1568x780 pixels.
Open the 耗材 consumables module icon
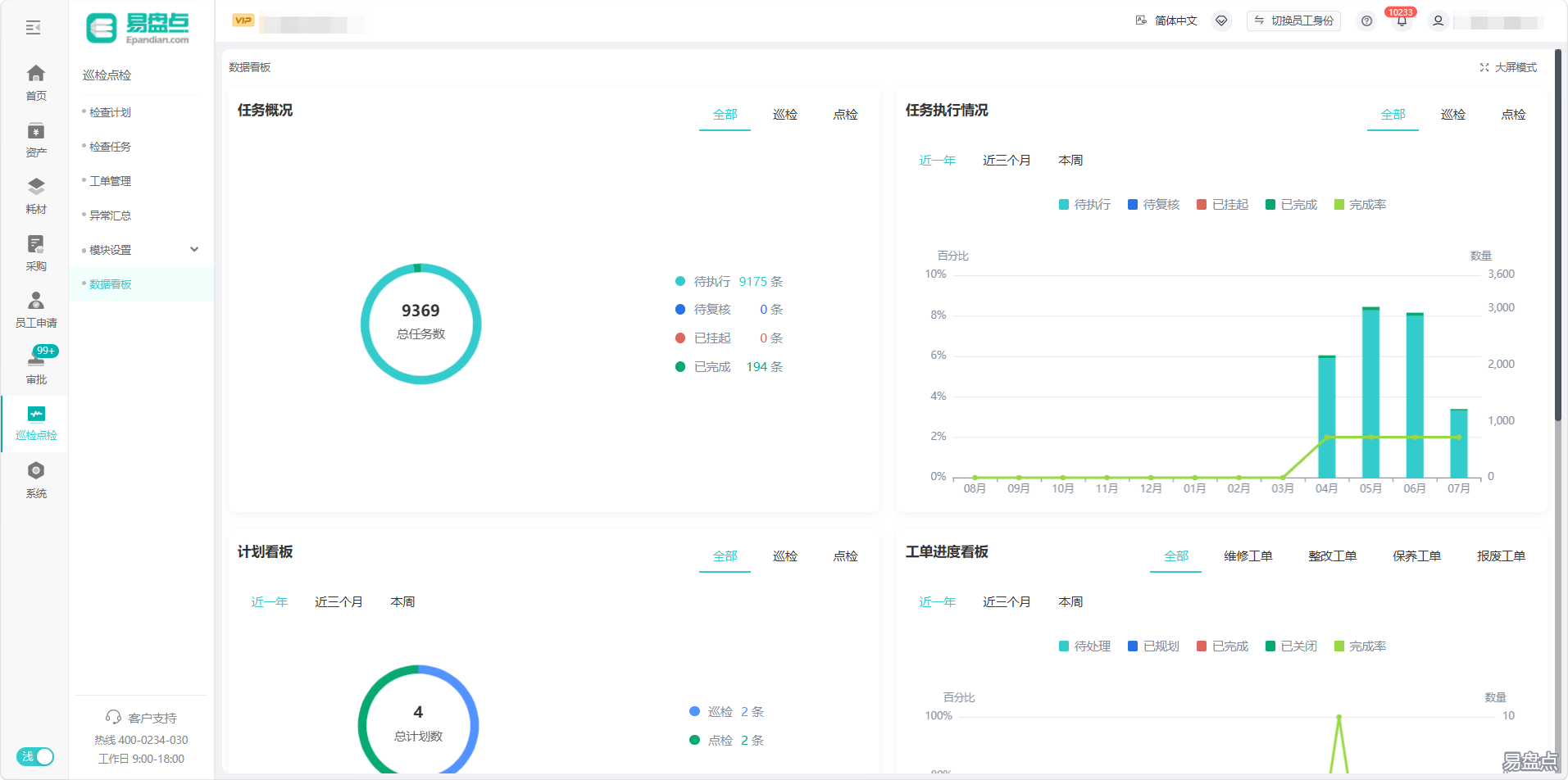point(36,187)
